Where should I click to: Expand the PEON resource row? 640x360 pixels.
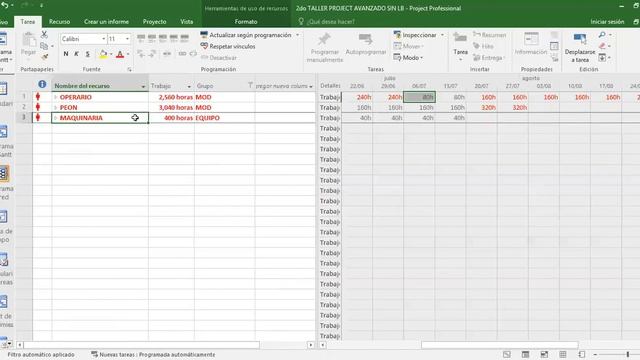pos(56,107)
